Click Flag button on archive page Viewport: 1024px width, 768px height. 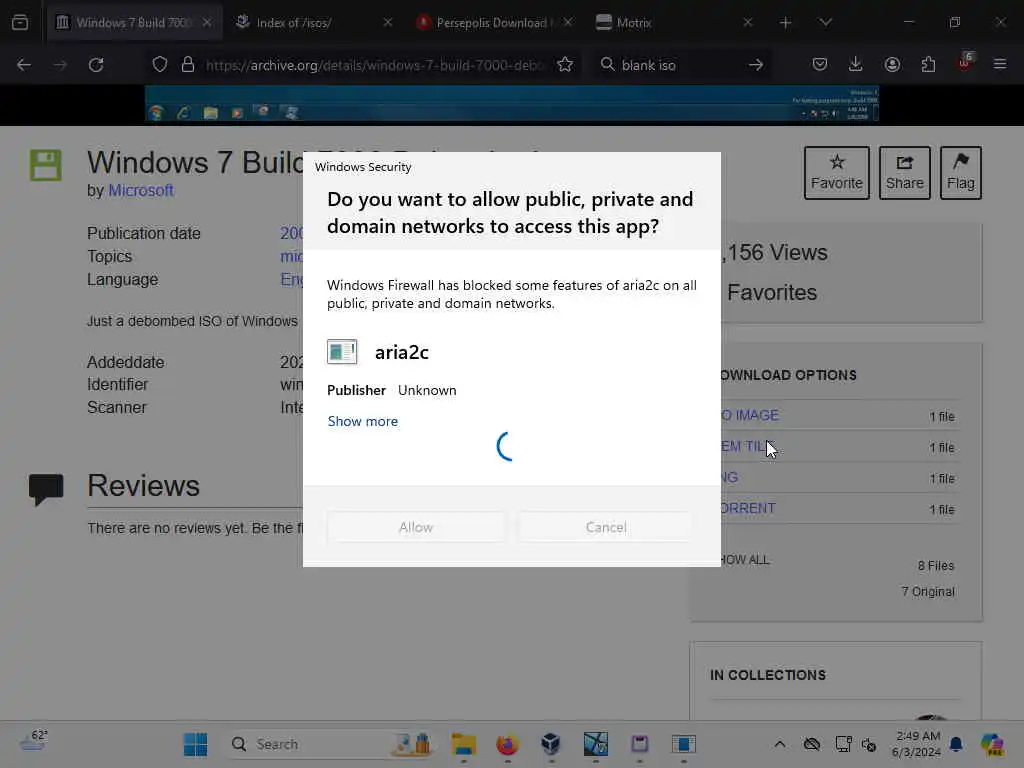[x=961, y=173]
